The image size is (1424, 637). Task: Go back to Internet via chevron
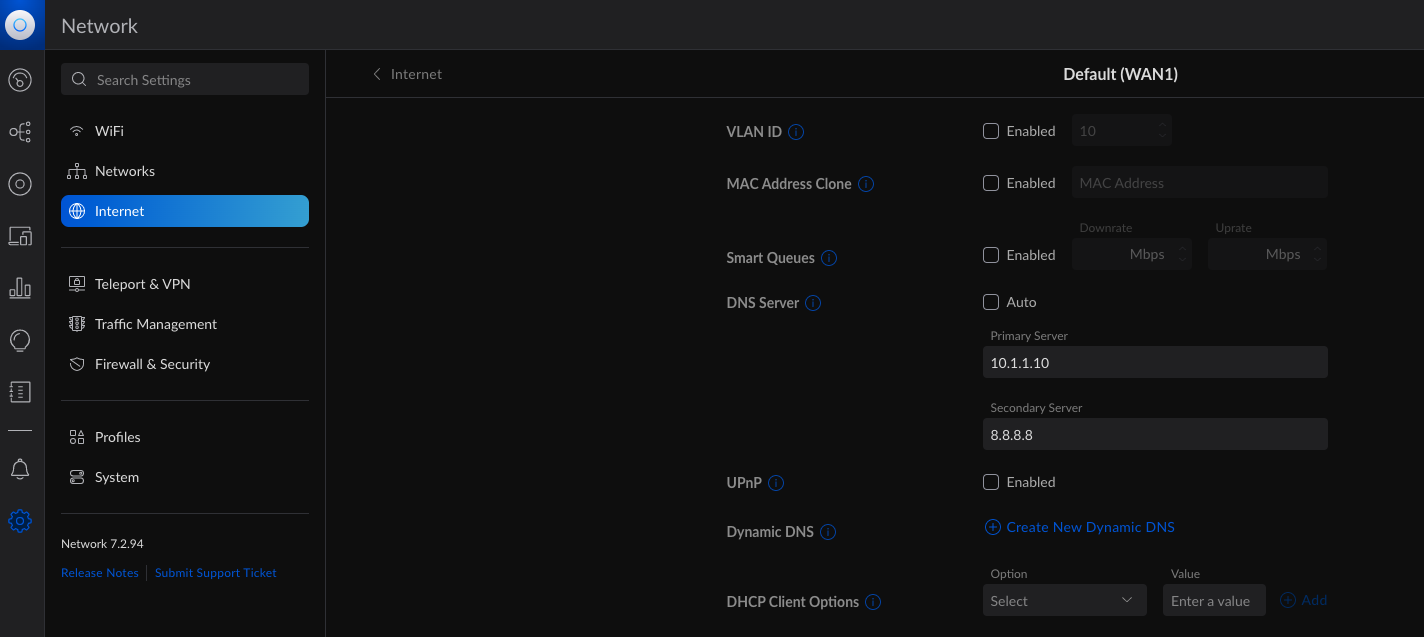click(x=377, y=74)
